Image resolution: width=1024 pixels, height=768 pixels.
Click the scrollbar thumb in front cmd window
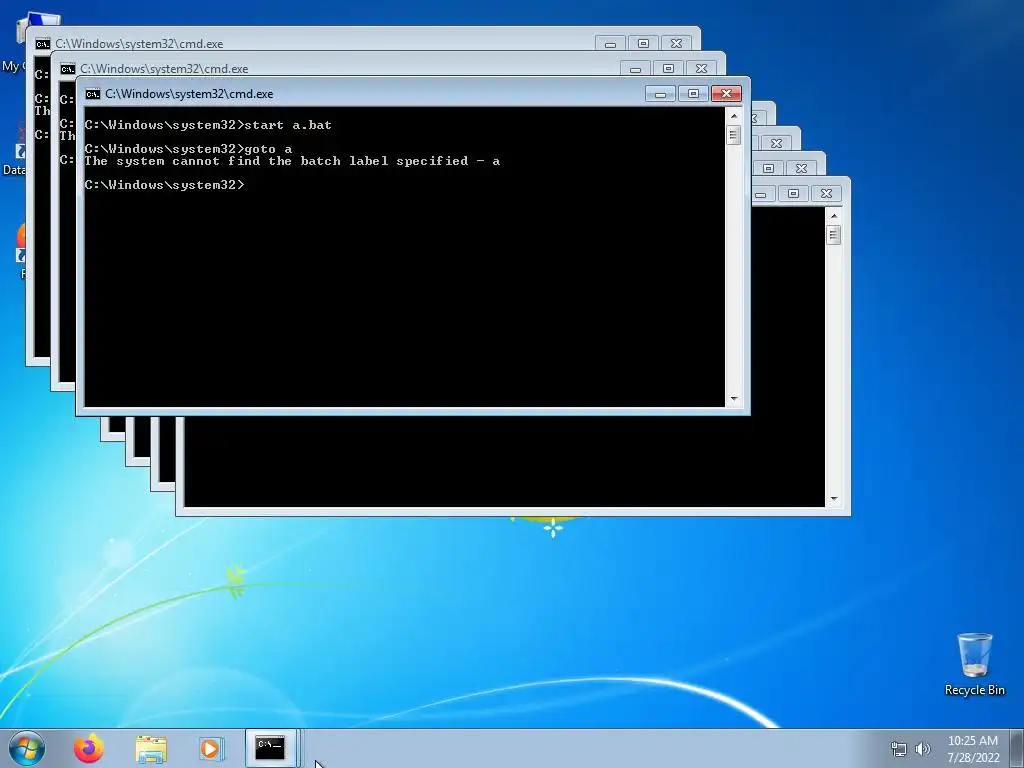point(733,135)
